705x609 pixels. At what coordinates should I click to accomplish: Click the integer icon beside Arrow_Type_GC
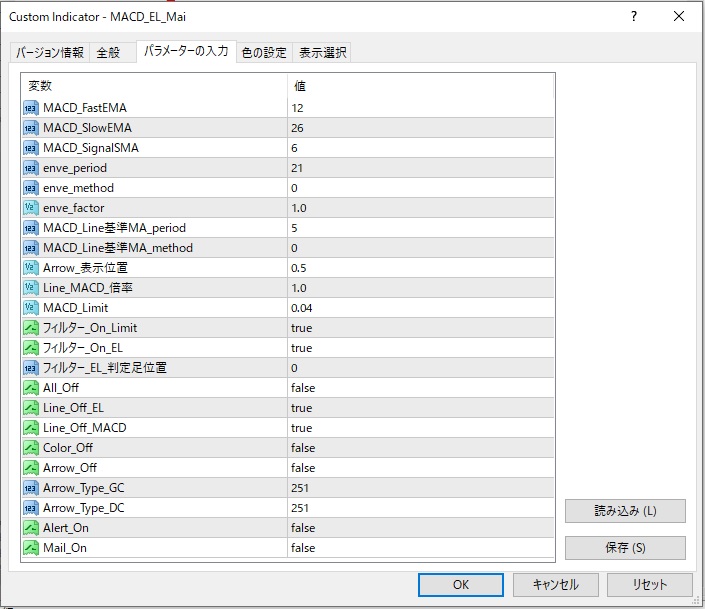pos(31,488)
